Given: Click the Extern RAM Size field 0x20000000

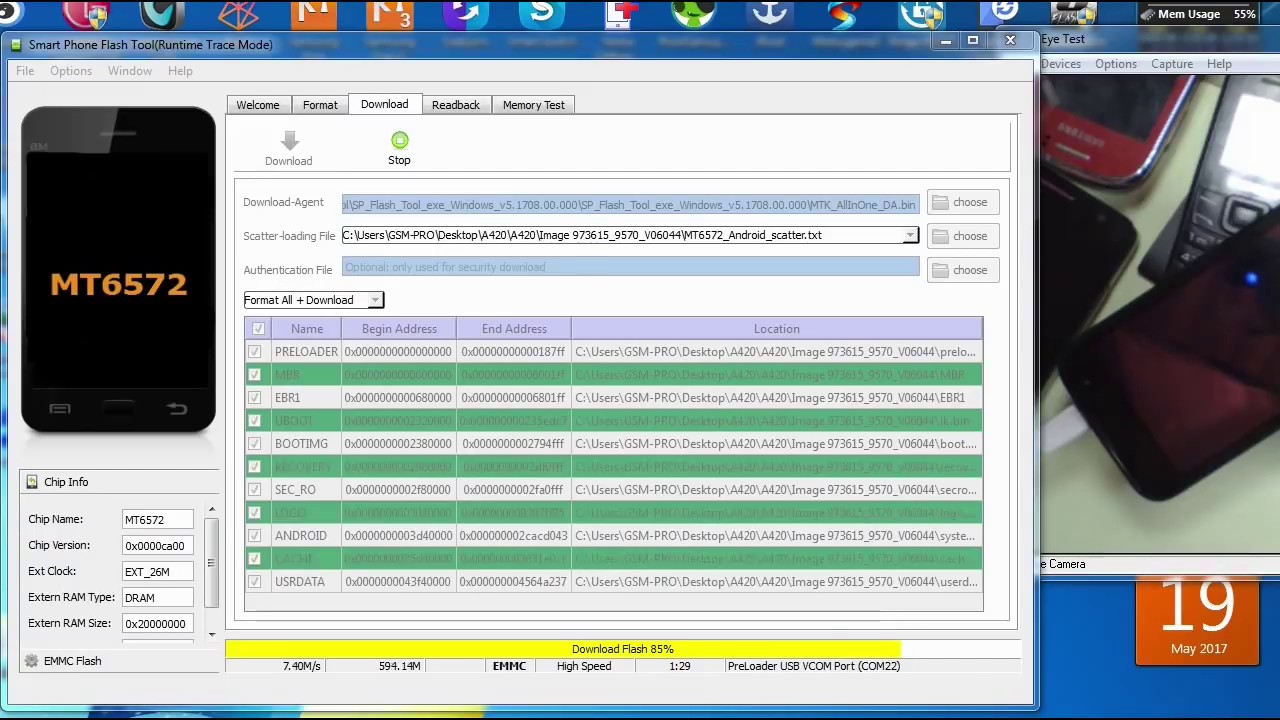Looking at the screenshot, I should click(x=157, y=624).
